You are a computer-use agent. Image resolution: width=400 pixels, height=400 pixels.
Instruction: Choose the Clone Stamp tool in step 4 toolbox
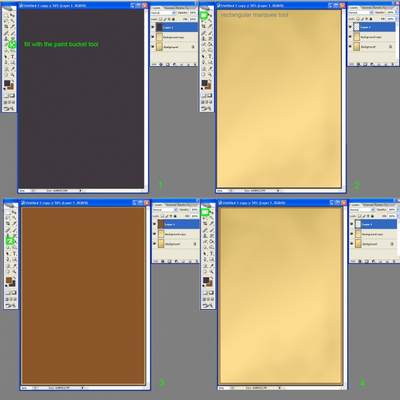coord(205,235)
